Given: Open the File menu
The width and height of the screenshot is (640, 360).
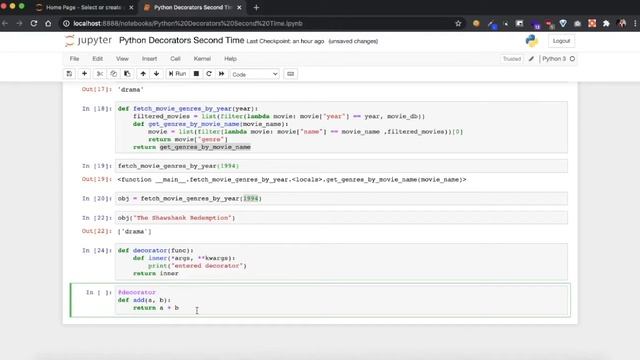Looking at the screenshot, I should [74, 59].
